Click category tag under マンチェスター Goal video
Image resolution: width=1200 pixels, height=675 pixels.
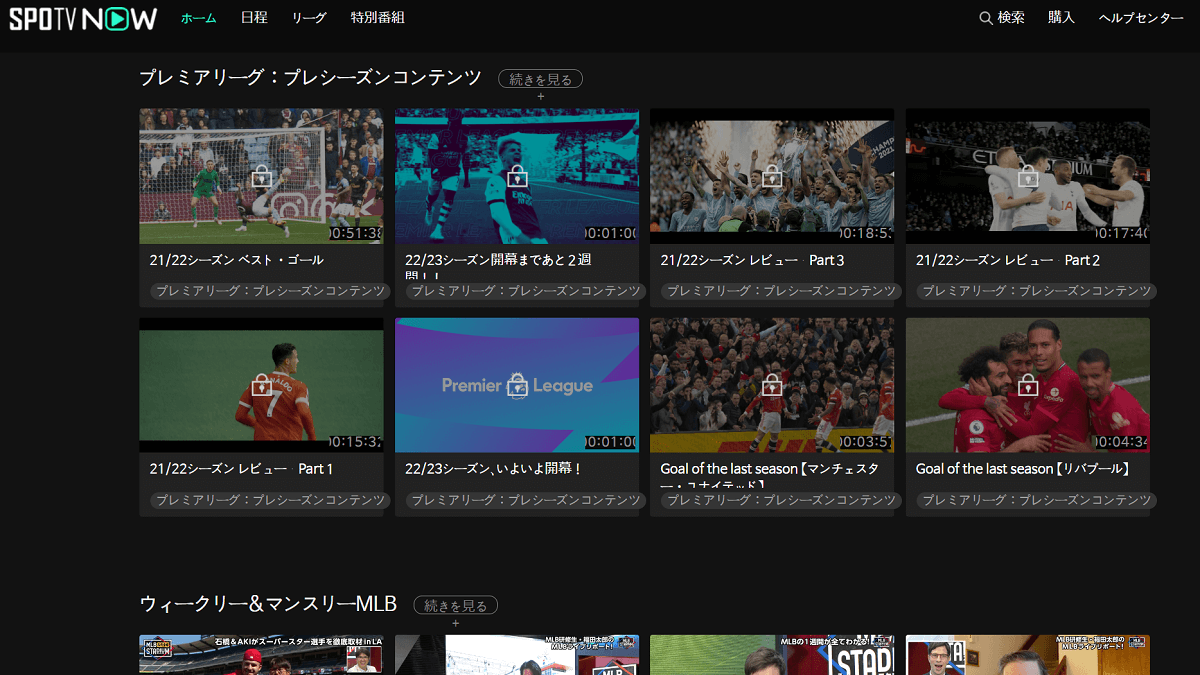[780, 500]
